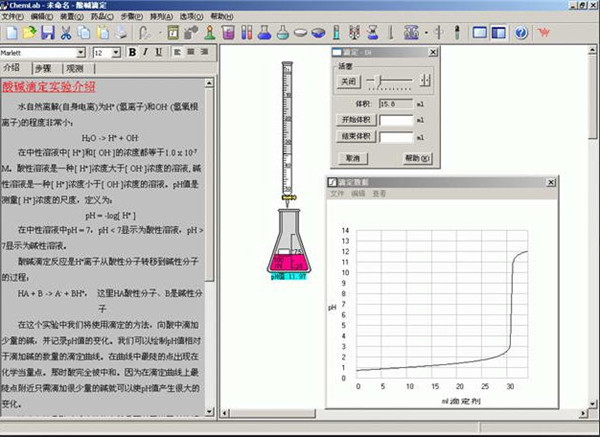Screen dimensions: 600x437
Task: Click the 帮助 button in titration dialog
Action: coord(418,158)
